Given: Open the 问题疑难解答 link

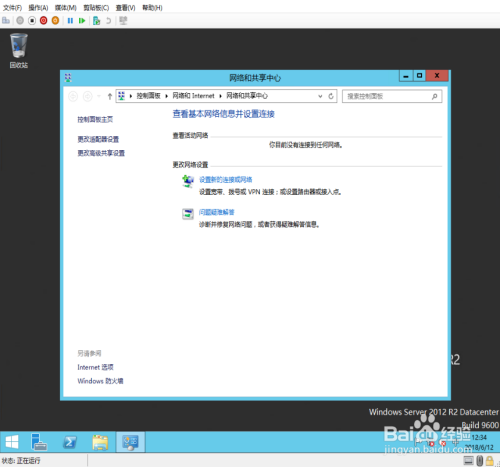Looking at the screenshot, I should (x=217, y=212).
